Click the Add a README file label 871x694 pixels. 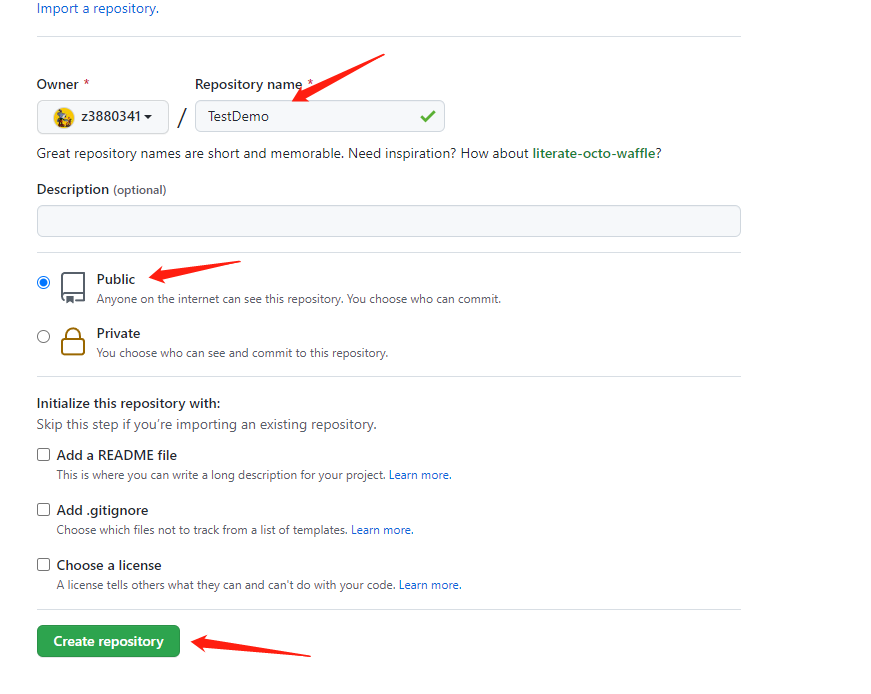[117, 455]
